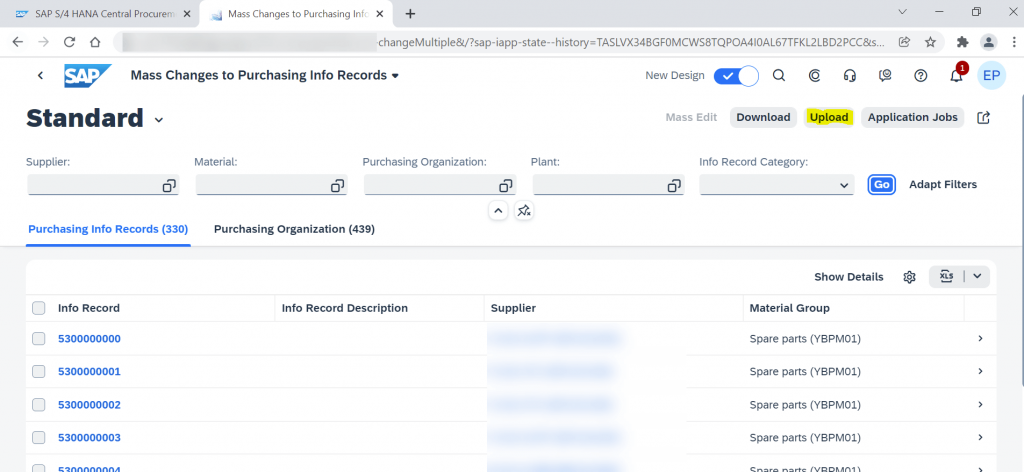Open details arrow for row 5300000002
This screenshot has height=472, width=1024.
click(x=980, y=405)
